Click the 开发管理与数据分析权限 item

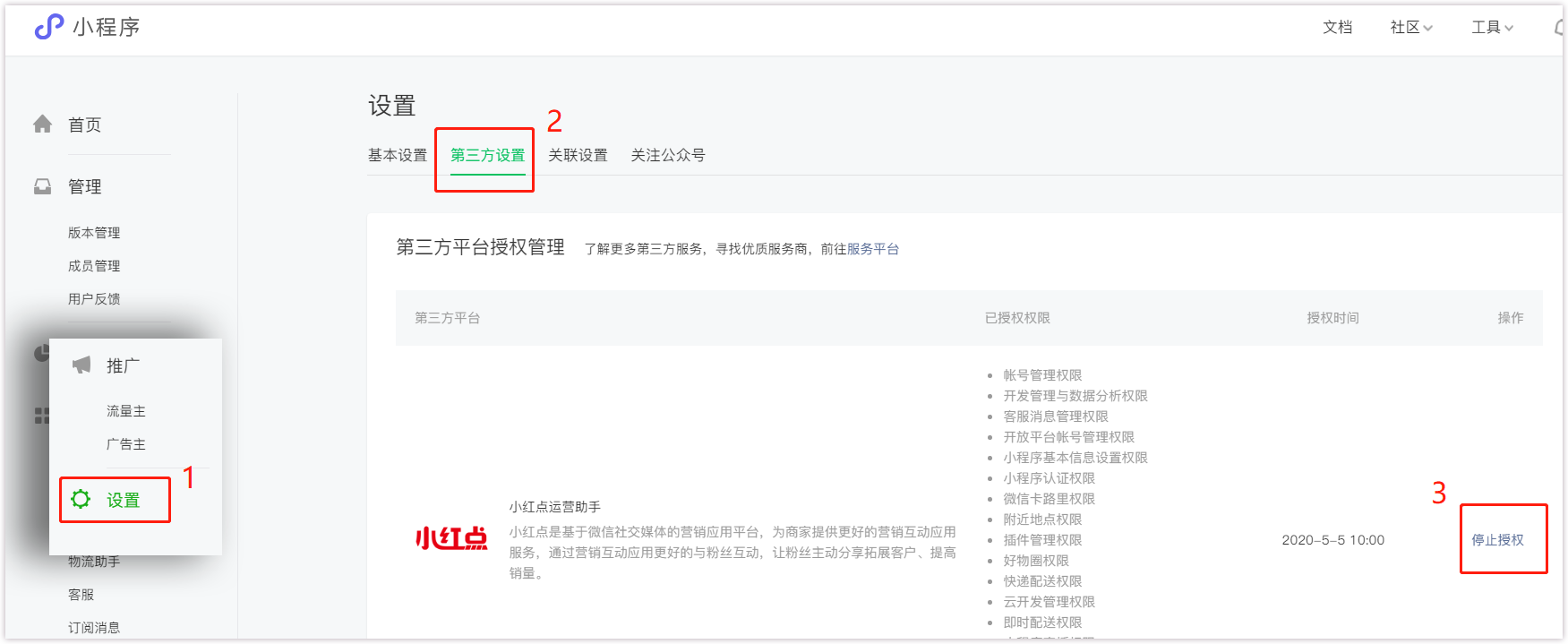1075,396
